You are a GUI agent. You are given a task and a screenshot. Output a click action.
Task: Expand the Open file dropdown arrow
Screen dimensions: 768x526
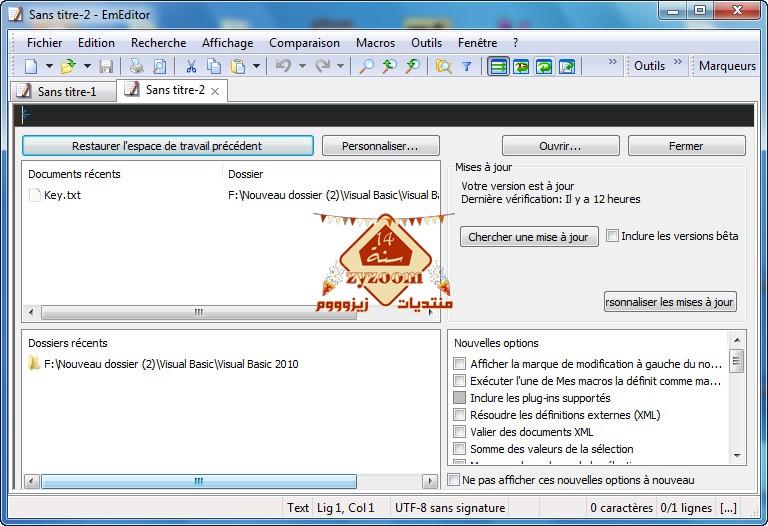click(87, 66)
